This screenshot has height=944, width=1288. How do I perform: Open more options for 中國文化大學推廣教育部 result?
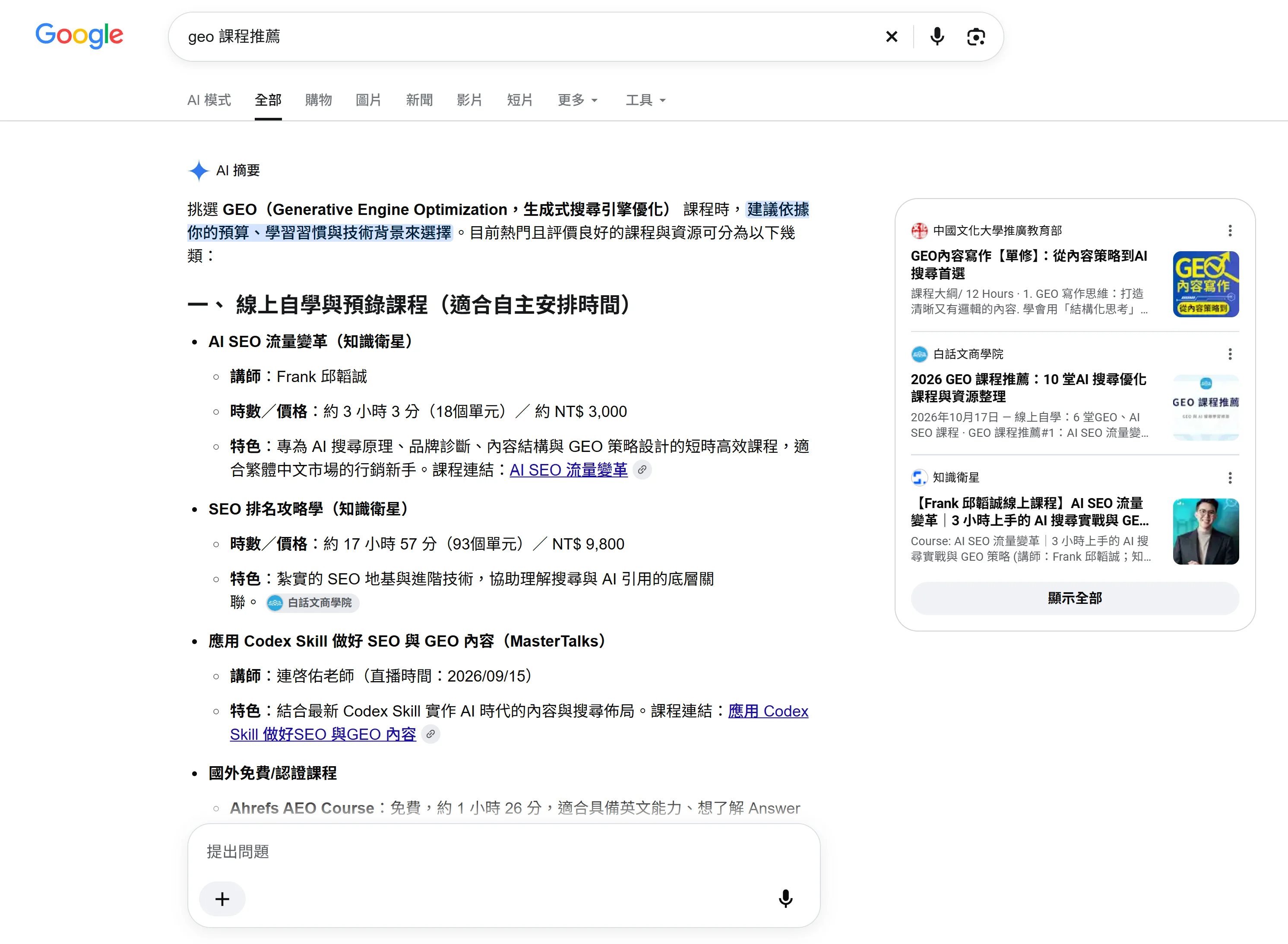coord(1230,230)
